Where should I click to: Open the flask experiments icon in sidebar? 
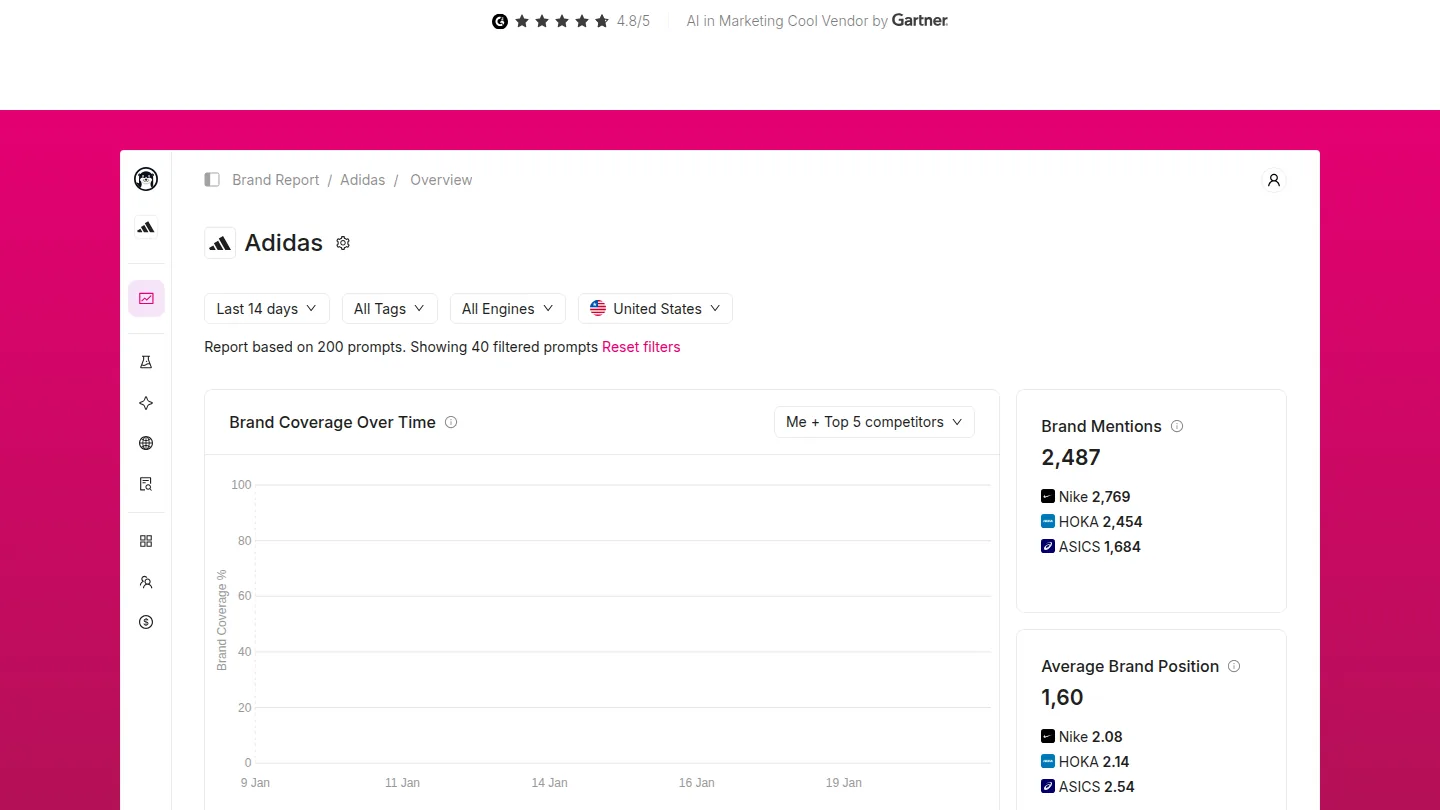(146, 362)
